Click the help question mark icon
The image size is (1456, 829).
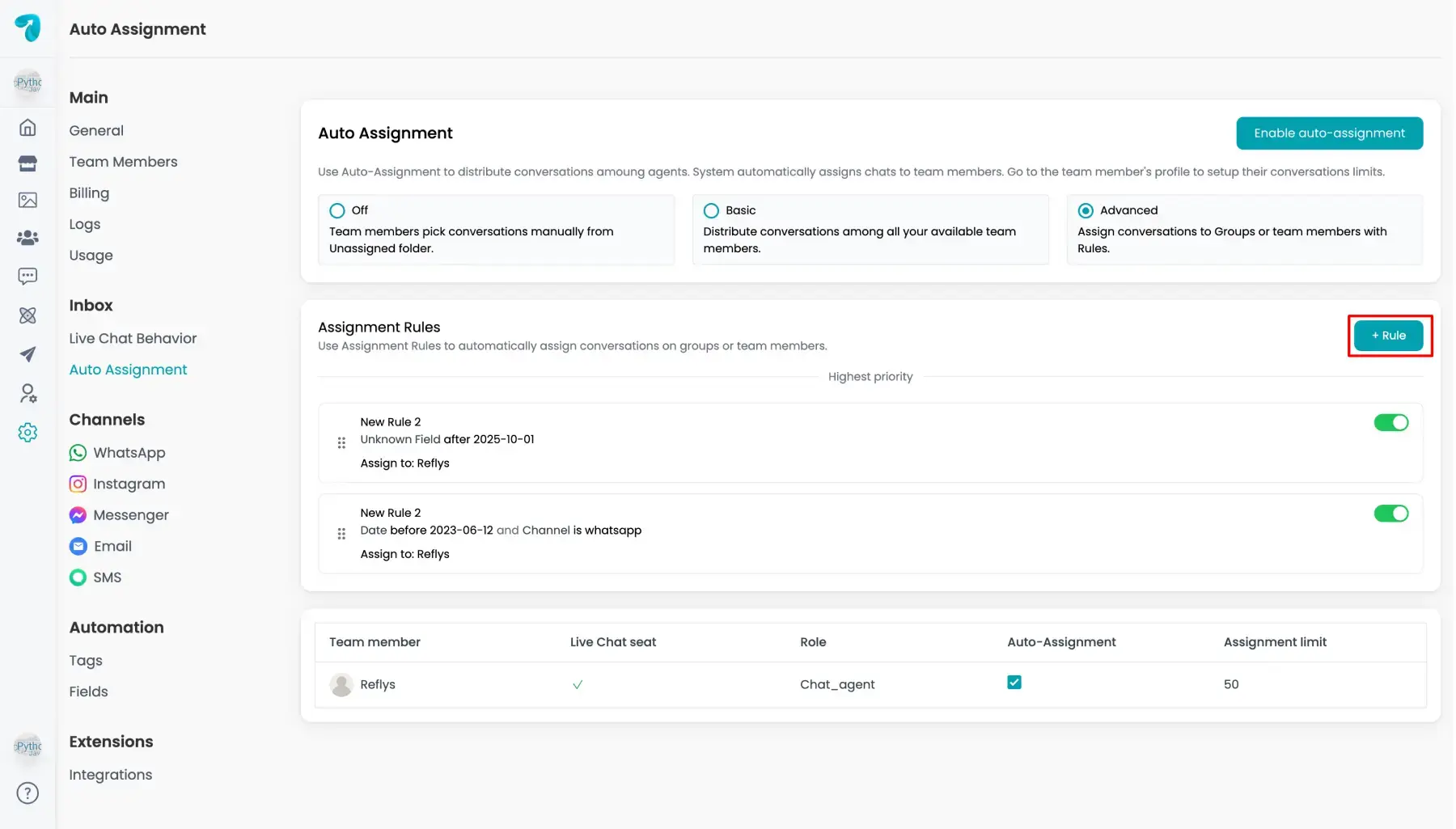click(28, 793)
